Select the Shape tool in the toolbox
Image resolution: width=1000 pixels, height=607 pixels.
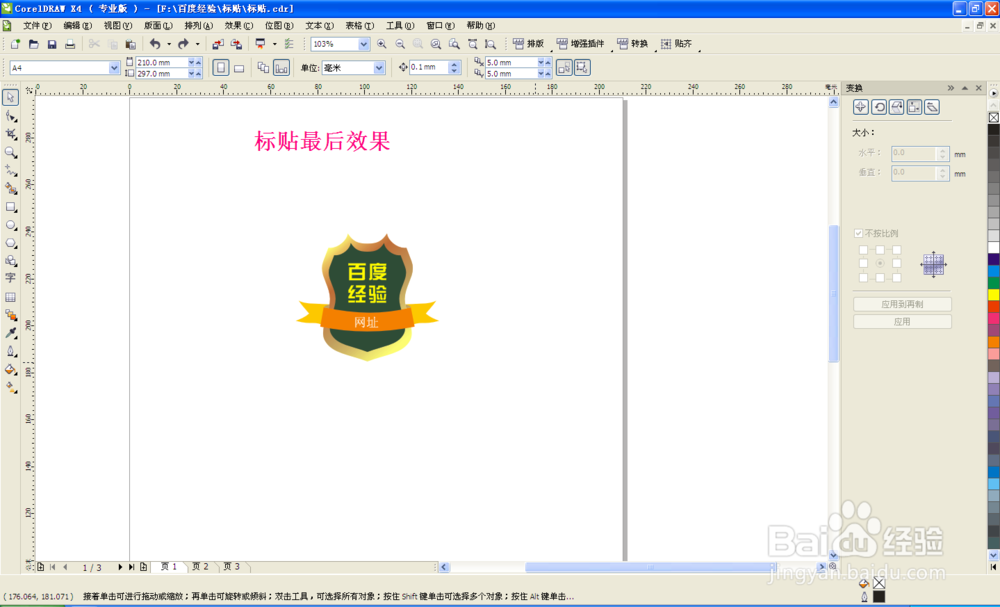pos(11,117)
